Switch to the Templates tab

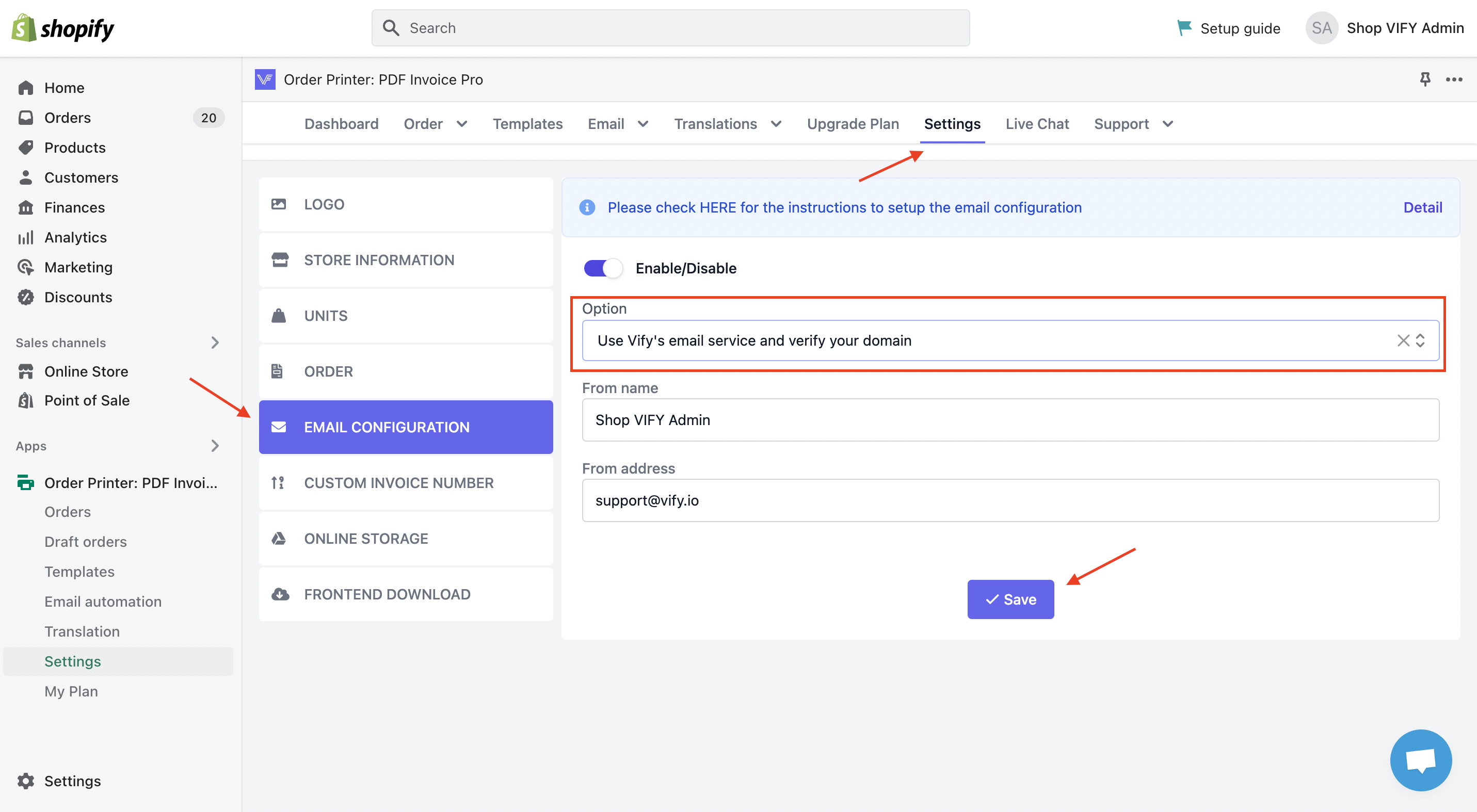pyautogui.click(x=527, y=124)
